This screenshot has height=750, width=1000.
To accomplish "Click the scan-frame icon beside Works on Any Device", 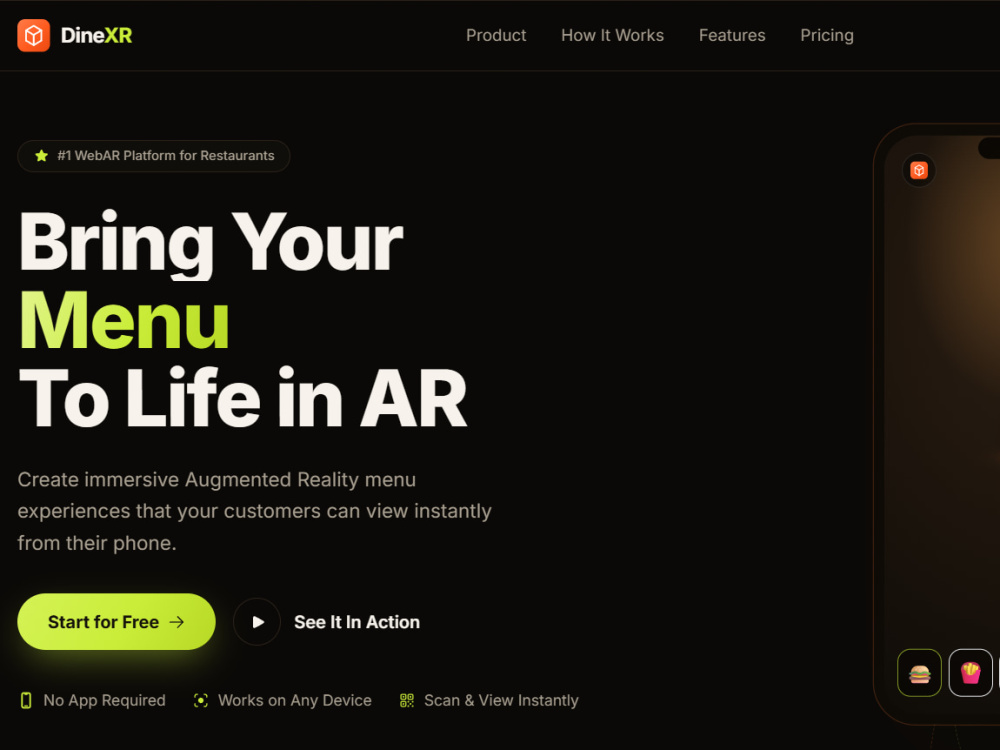I will pyautogui.click(x=201, y=700).
